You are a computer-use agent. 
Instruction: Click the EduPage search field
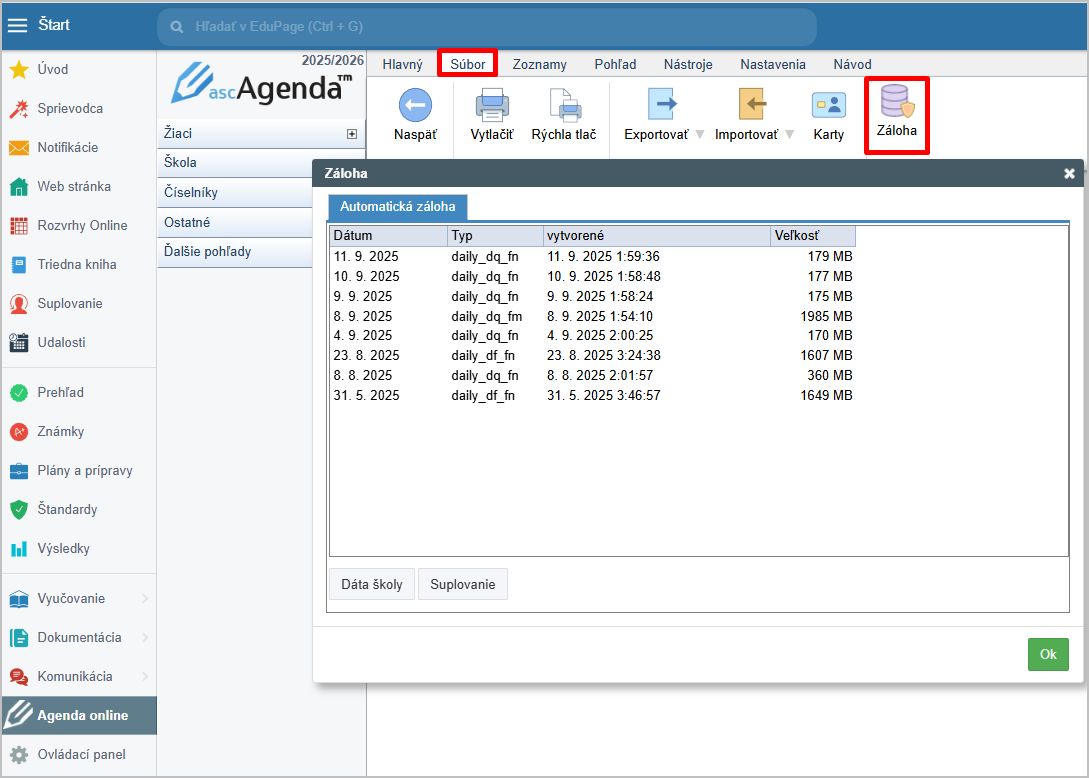coord(487,27)
